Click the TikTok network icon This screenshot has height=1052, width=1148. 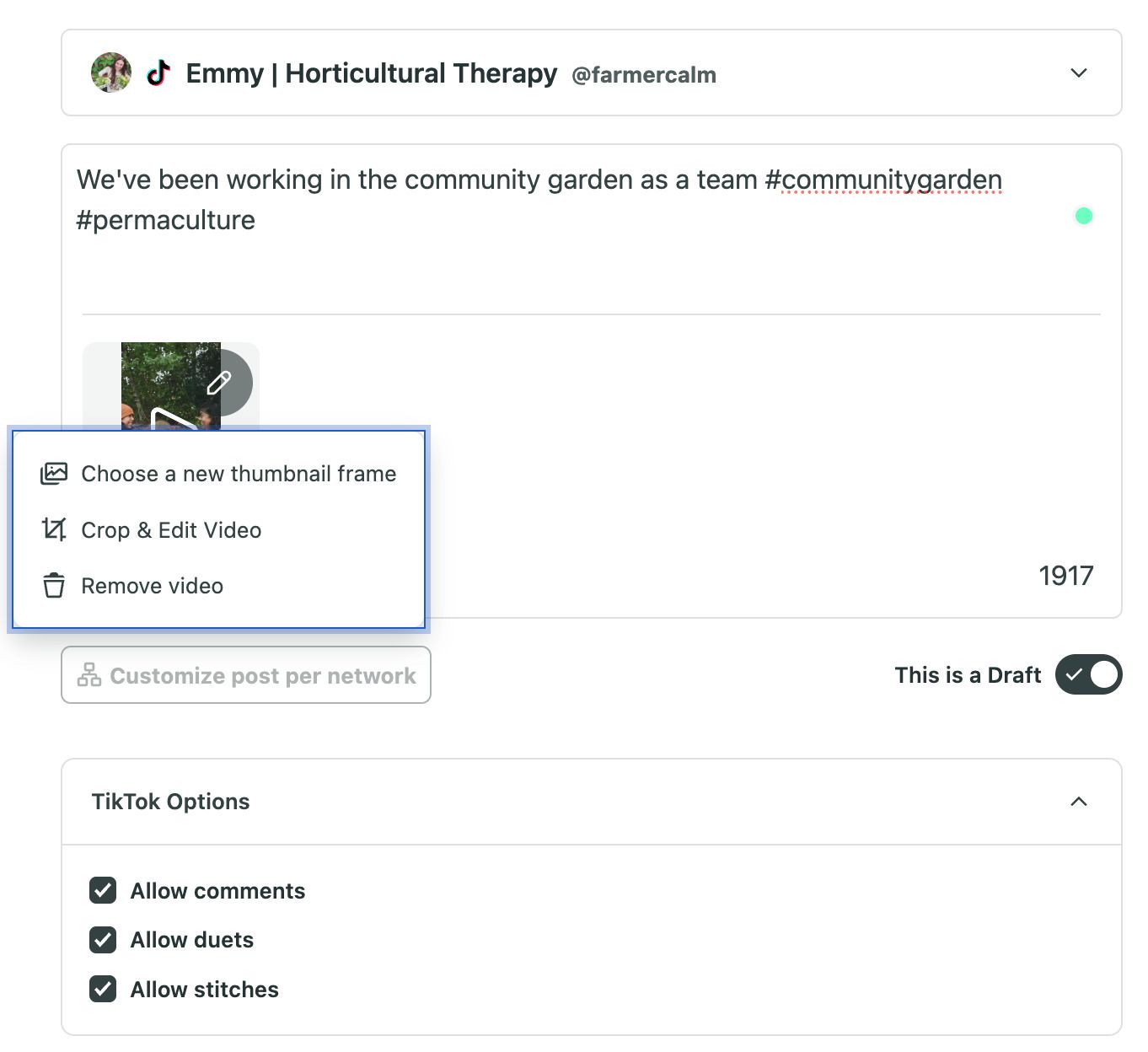[159, 72]
